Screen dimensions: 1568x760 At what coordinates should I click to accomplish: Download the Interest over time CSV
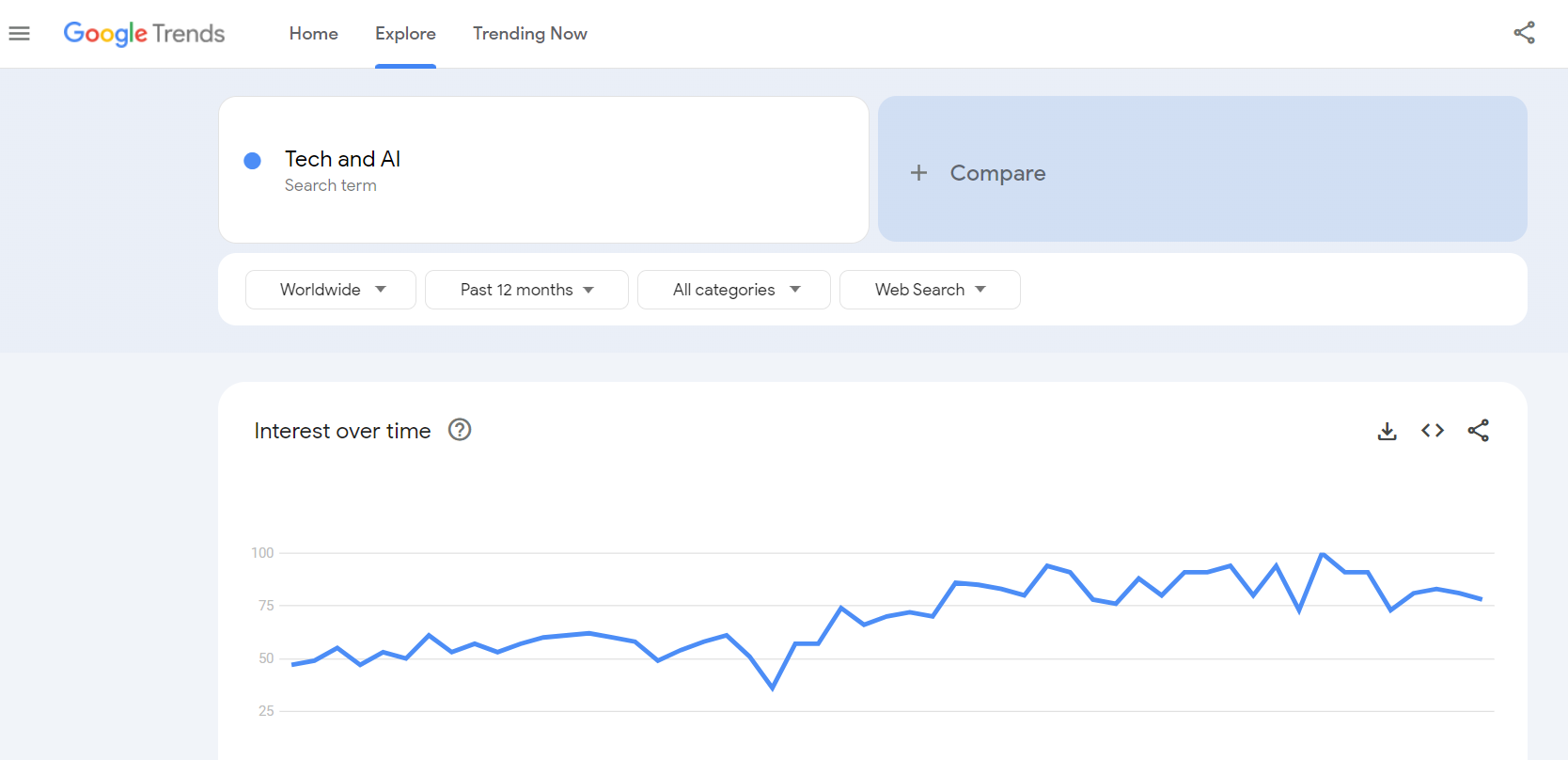pos(1387,431)
